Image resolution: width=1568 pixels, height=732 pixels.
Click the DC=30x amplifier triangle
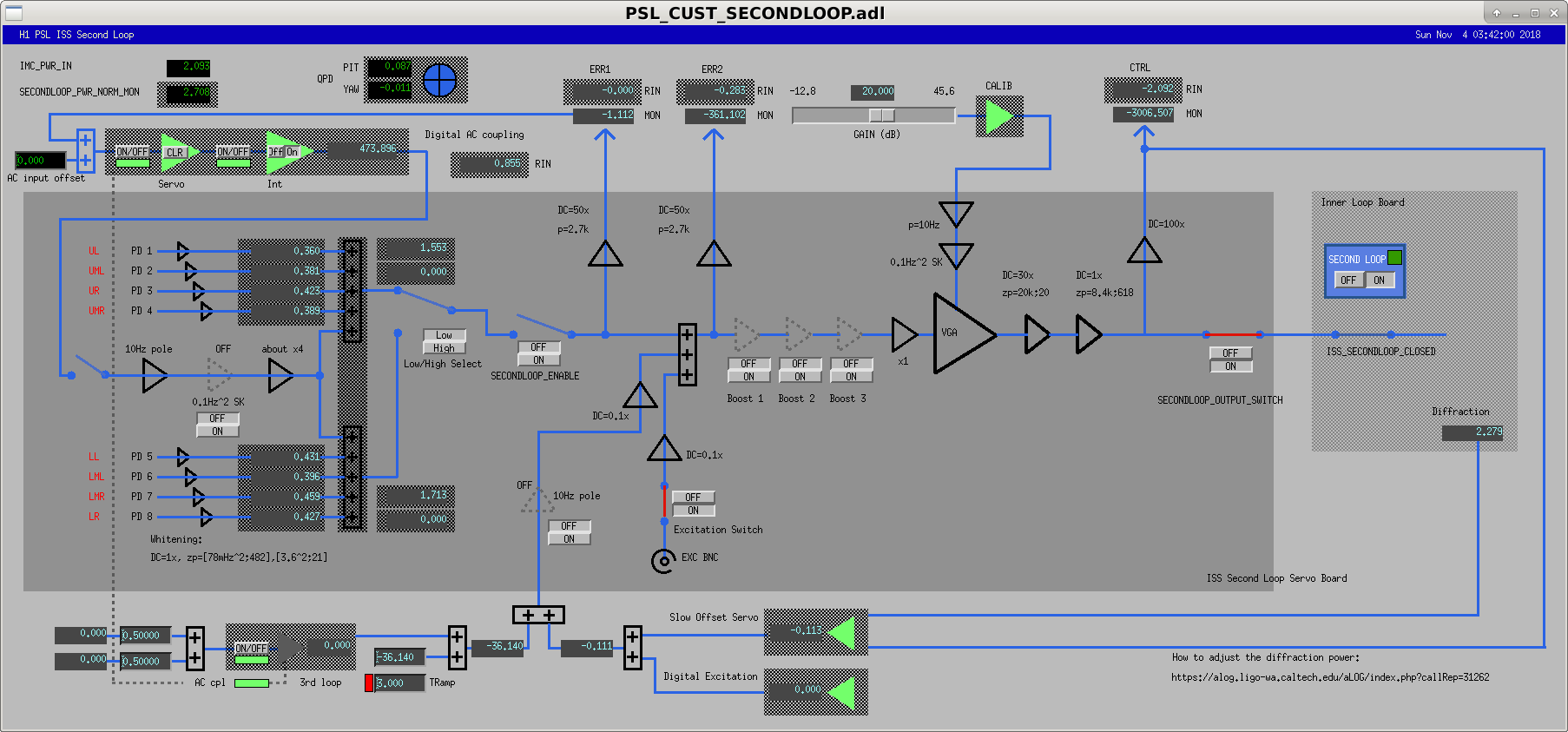[x=1037, y=334]
